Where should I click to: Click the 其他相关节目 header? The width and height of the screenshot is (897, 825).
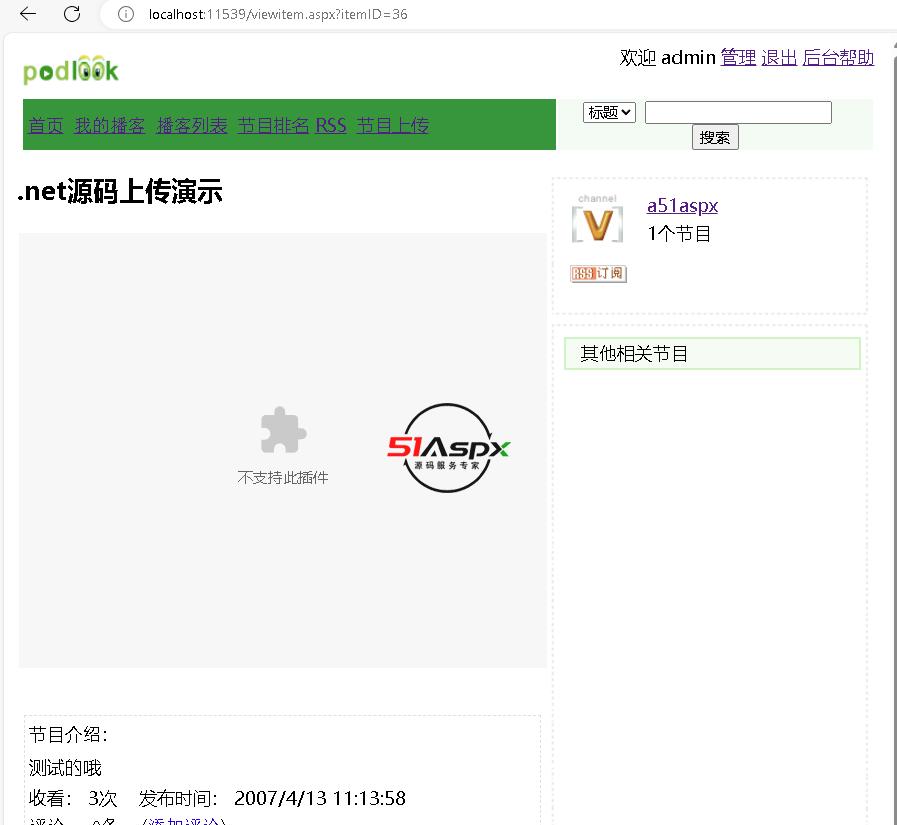click(712, 354)
